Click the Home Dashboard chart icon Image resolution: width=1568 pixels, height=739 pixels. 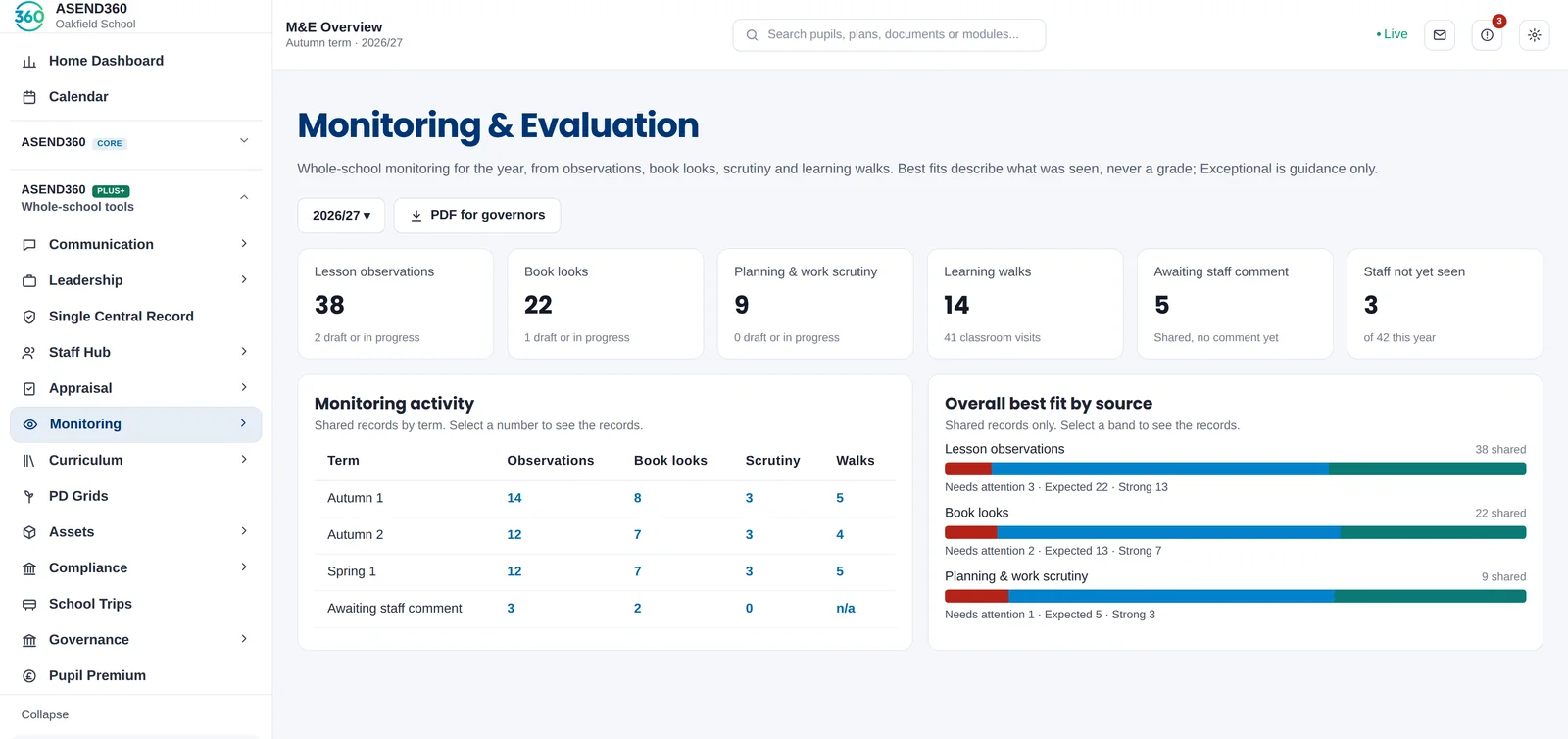(x=29, y=62)
